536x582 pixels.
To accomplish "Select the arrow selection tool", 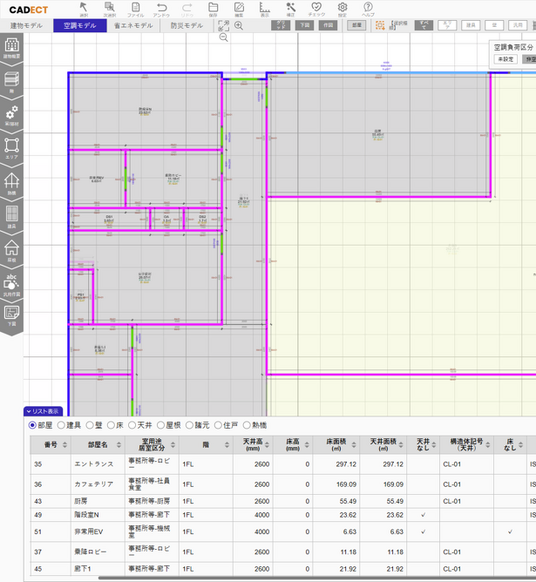I will point(84,9).
